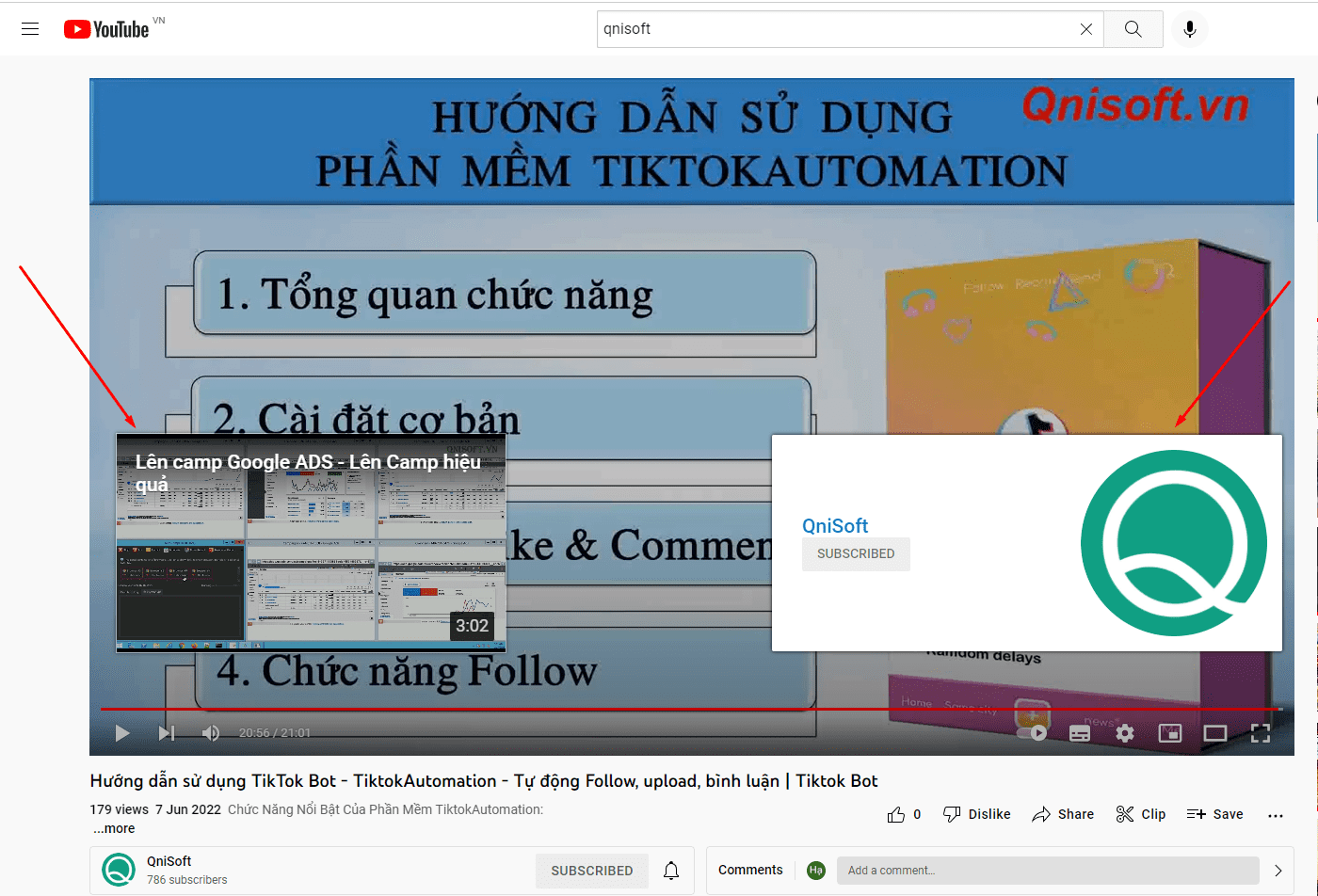Save the video to a playlist
Image resolution: width=1318 pixels, height=896 pixels.
tap(1215, 814)
